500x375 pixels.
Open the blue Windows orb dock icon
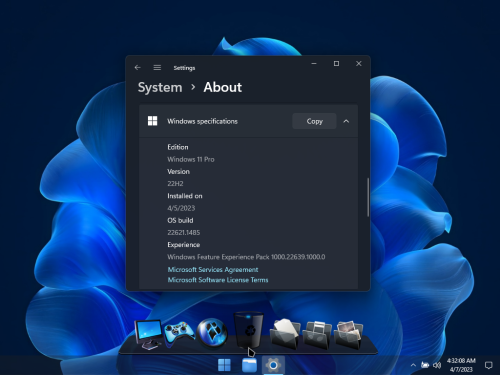coord(212,333)
